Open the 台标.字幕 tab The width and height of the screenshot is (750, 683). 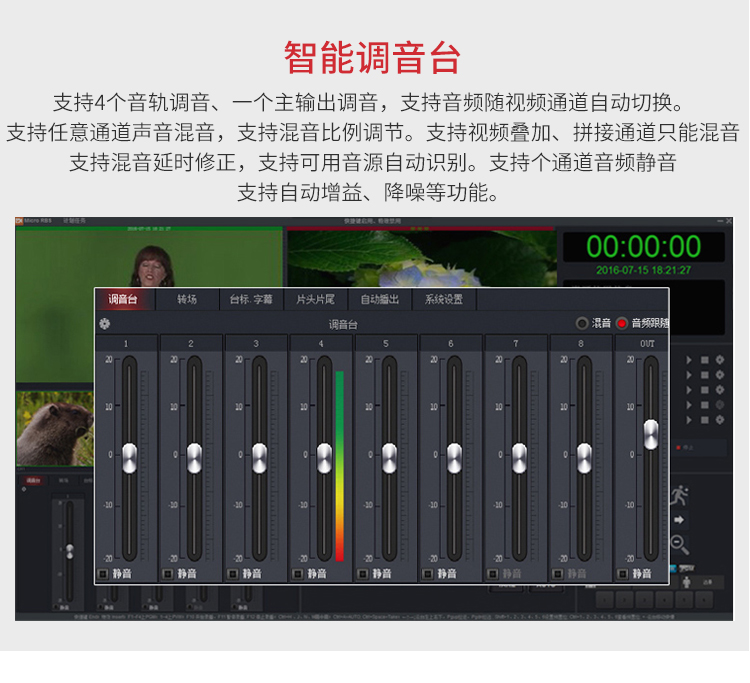click(251, 299)
